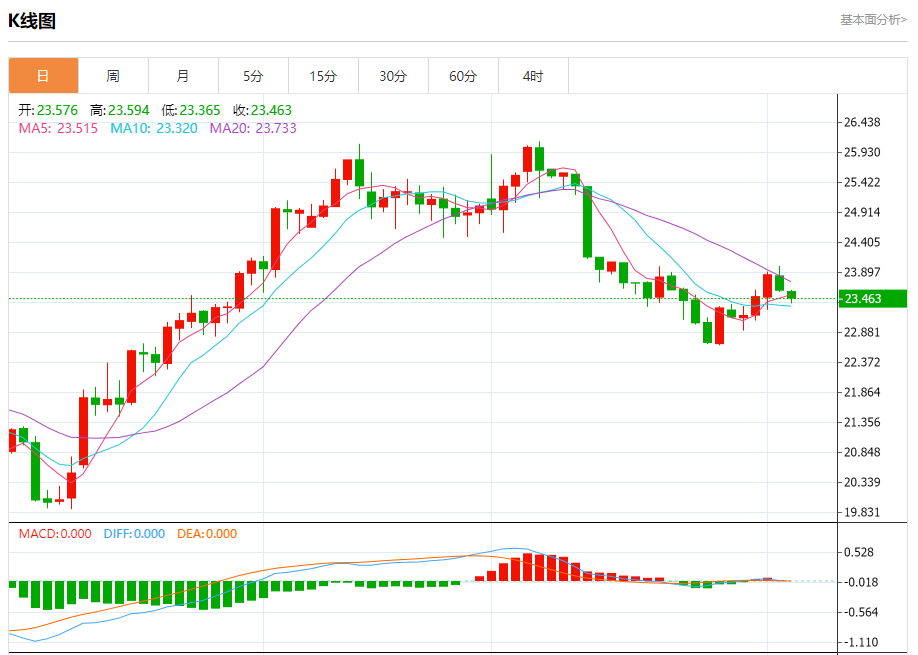Click the 高:23.594 high price value
918x655 pixels.
pos(119,110)
